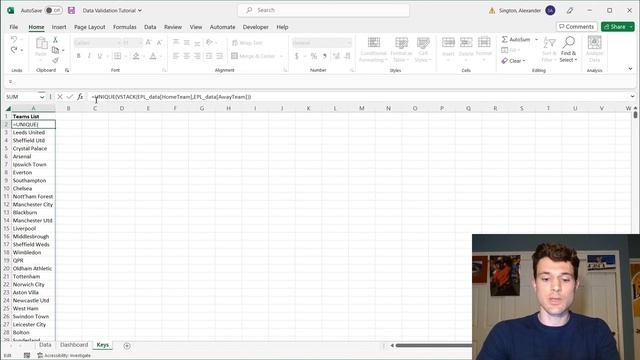The image size is (640, 360).
Task: Open the Number format dropdown
Action: pos(349,43)
